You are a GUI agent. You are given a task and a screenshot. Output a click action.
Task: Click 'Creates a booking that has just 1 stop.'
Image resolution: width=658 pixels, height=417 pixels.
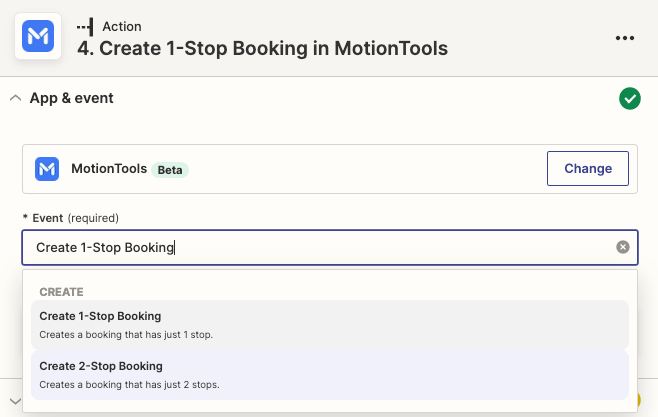126,335
